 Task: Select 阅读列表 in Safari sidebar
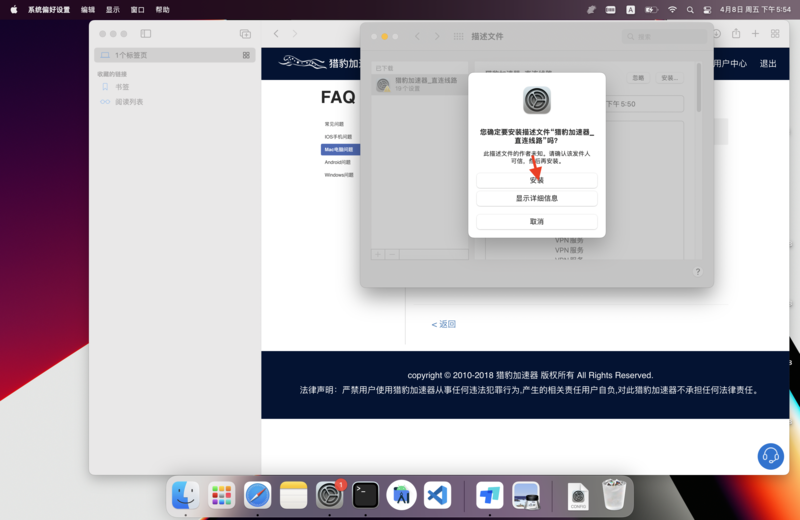(128, 102)
